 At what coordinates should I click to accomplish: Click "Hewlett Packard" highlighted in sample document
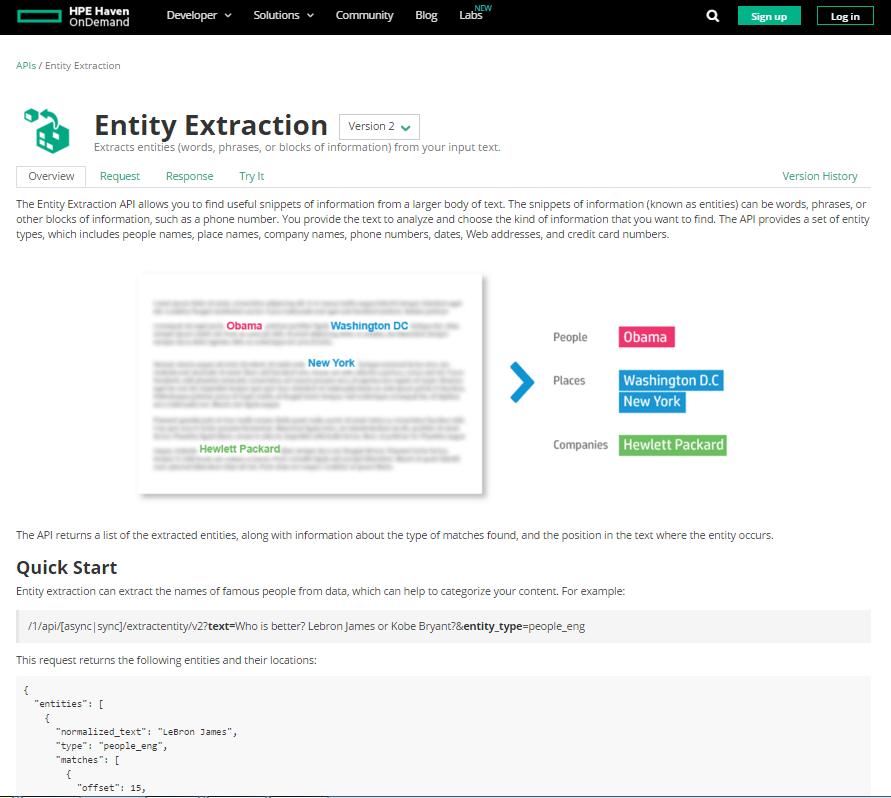240,449
